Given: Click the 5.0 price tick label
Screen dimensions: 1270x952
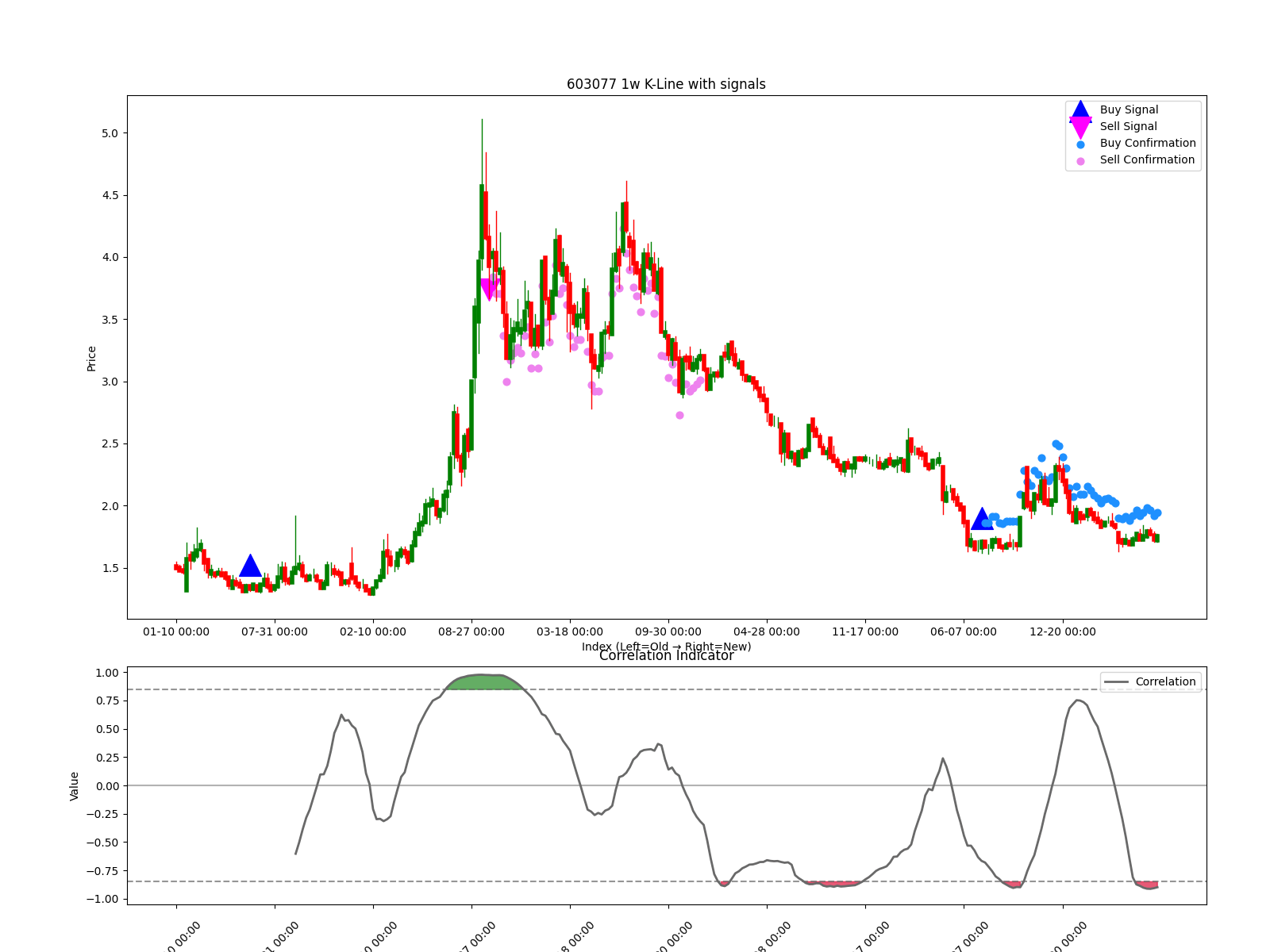Looking at the screenshot, I should [x=110, y=133].
